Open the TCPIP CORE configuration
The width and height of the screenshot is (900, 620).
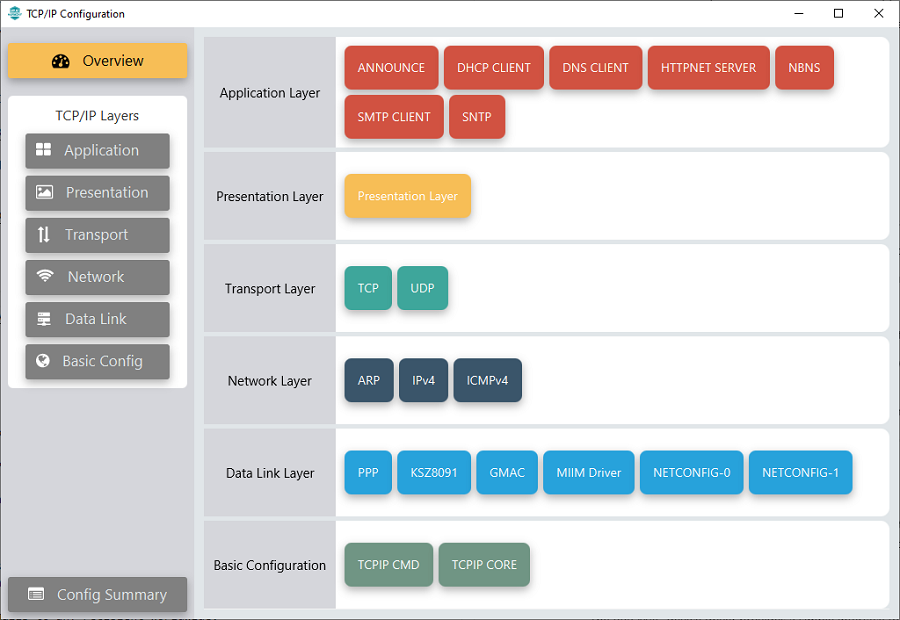(484, 565)
